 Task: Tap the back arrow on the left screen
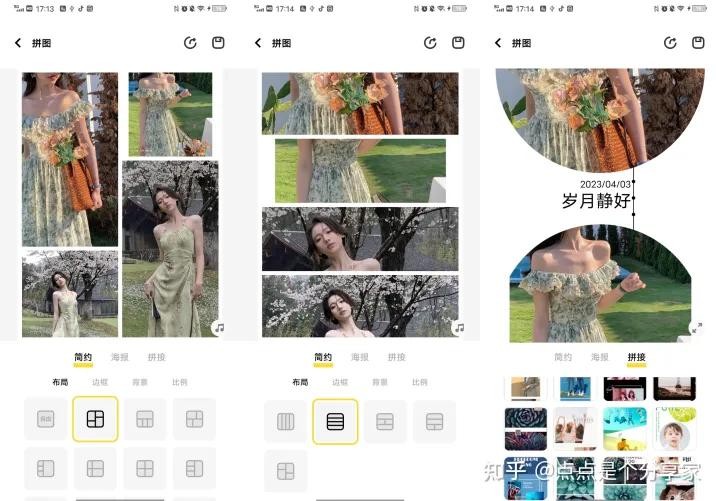pos(18,43)
